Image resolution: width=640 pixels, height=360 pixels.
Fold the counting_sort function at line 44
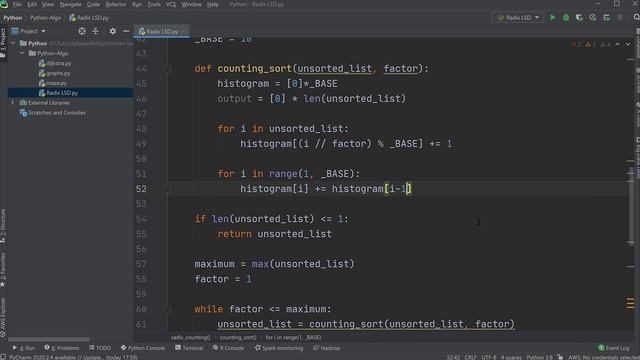click(x=167, y=69)
